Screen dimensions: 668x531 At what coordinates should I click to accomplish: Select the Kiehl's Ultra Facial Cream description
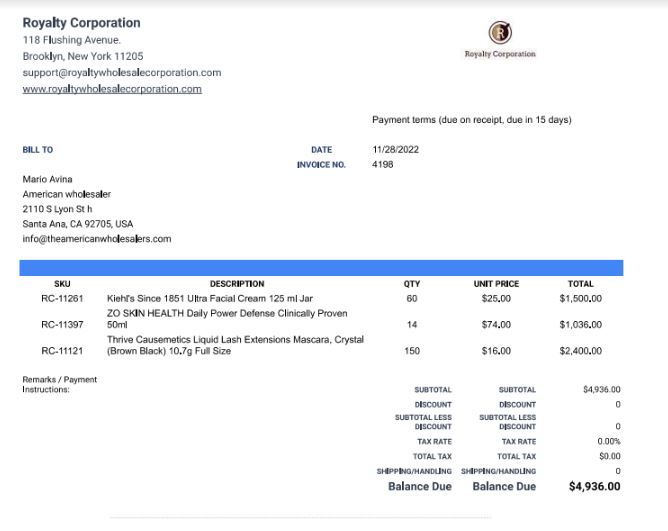pos(210,298)
